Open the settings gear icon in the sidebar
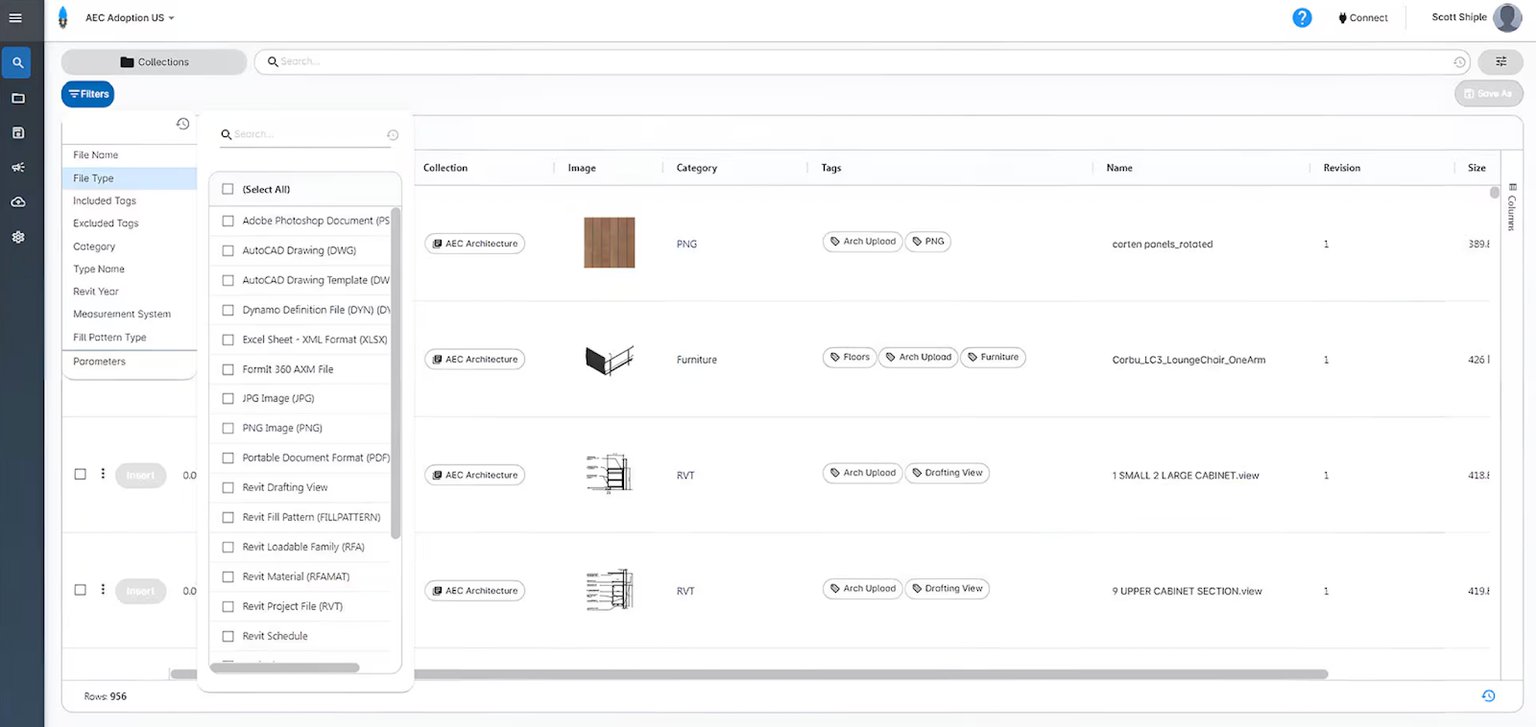1536x727 pixels. [16, 236]
